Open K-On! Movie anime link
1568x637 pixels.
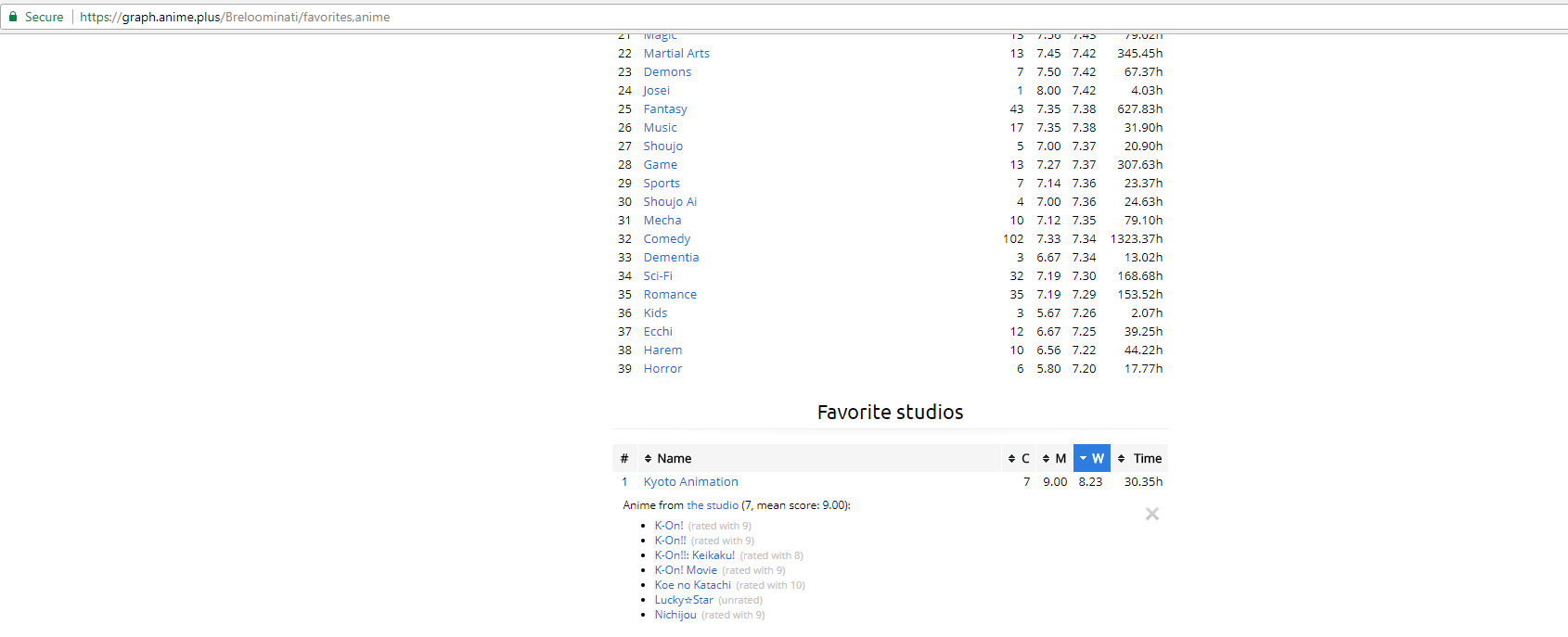pyautogui.click(x=685, y=570)
